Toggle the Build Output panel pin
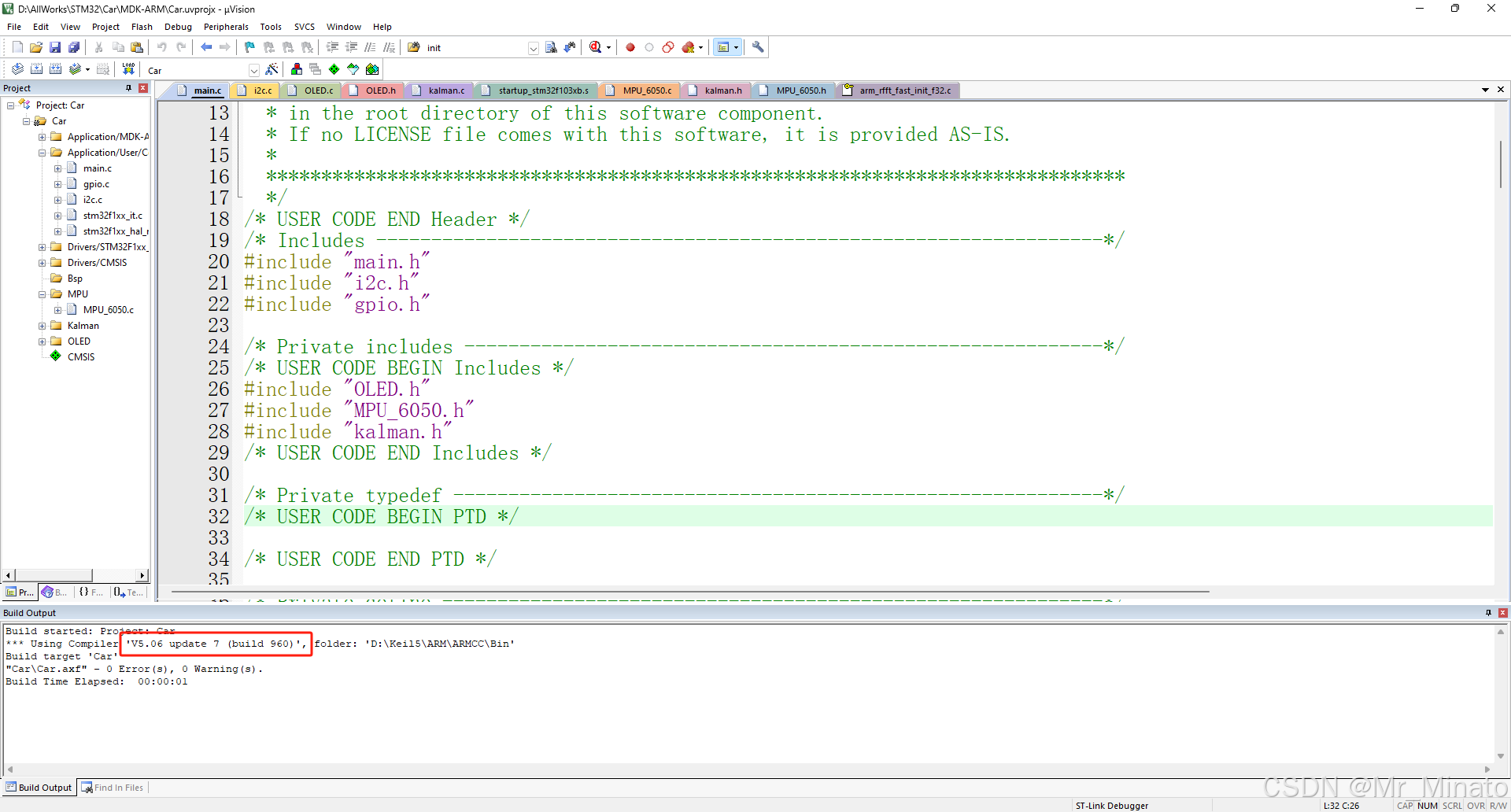This screenshot has height=812, width=1511. click(1488, 613)
